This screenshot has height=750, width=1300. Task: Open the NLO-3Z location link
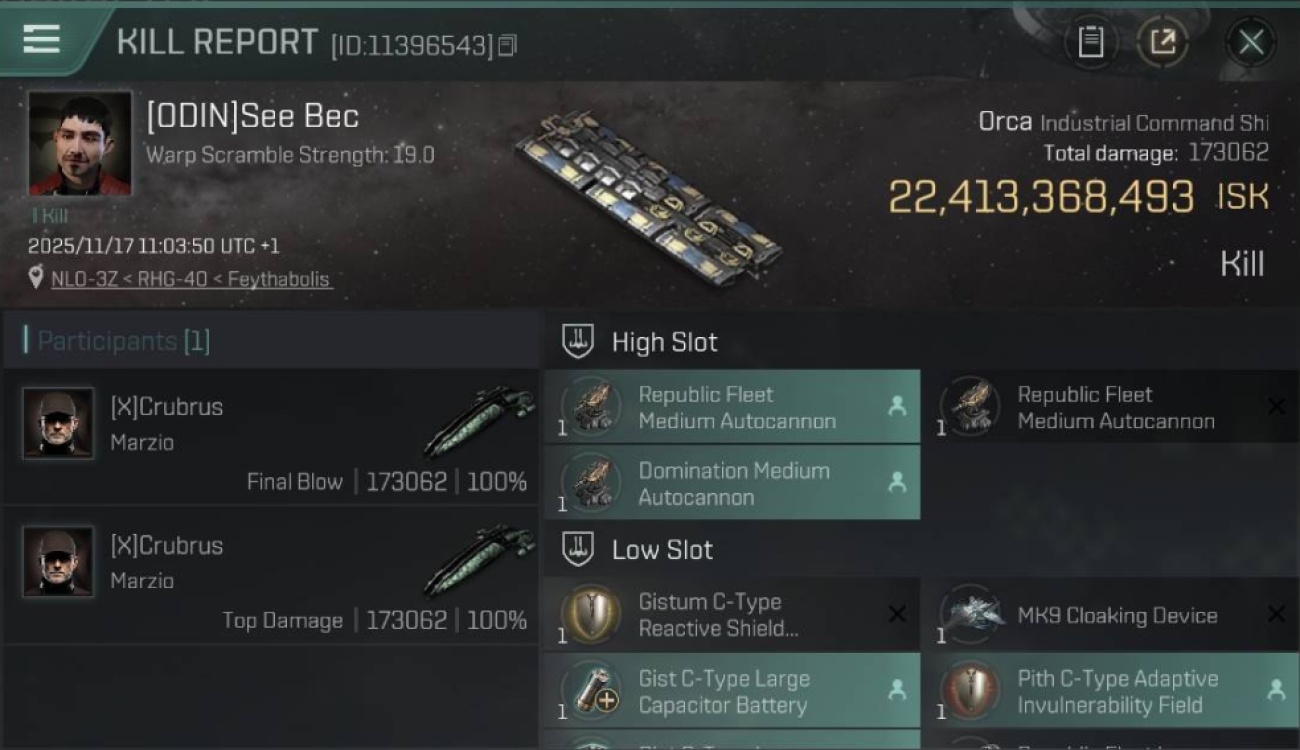[x=191, y=279]
